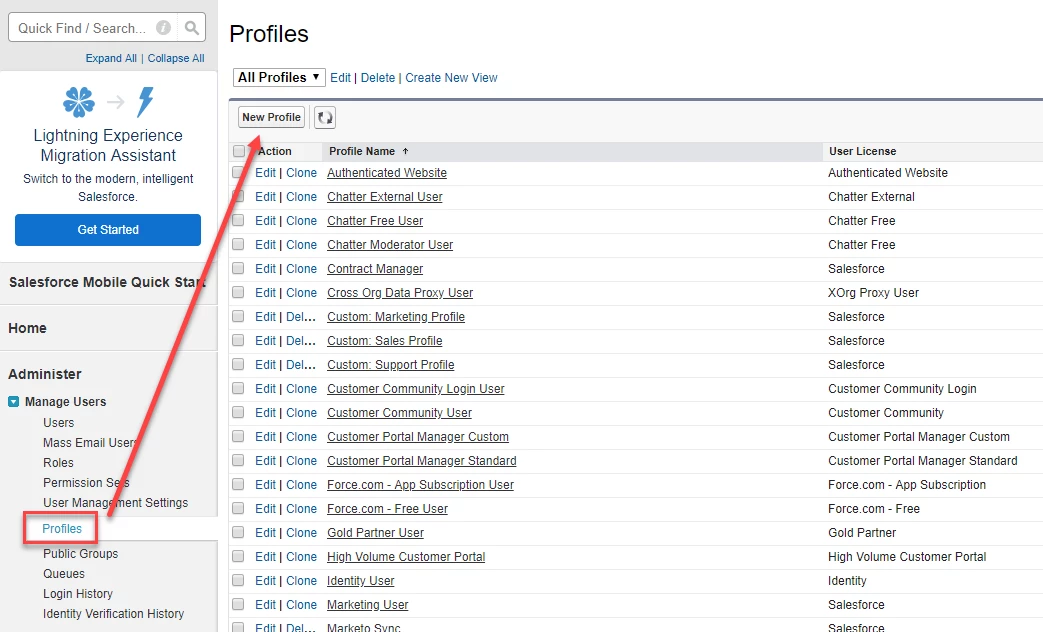
Task: Click Edit next to view dropdown
Action: [340, 78]
